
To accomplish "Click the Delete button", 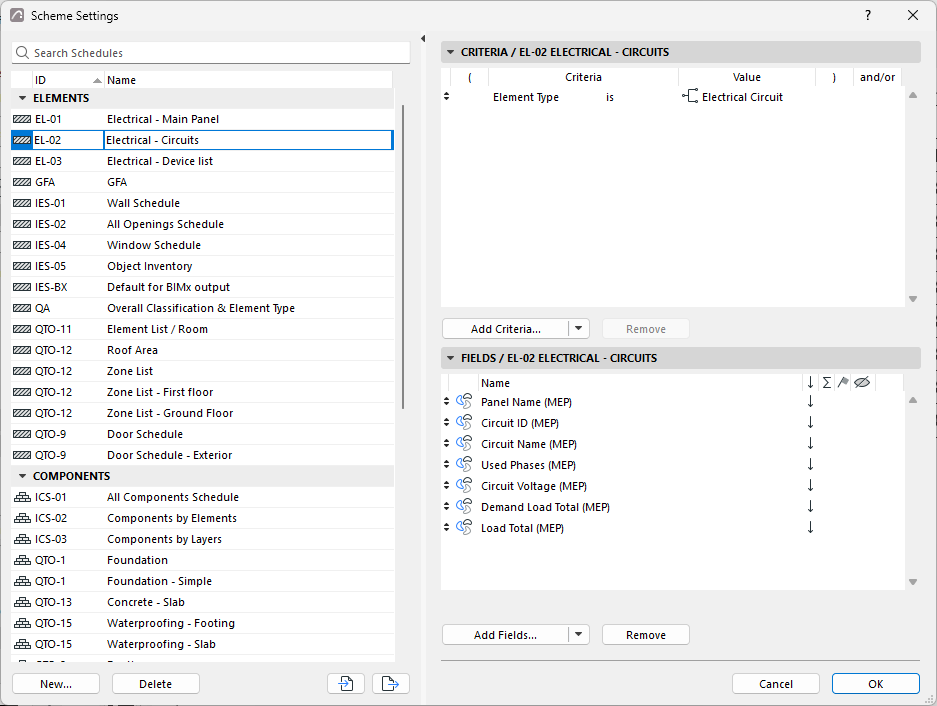I will pos(155,683).
